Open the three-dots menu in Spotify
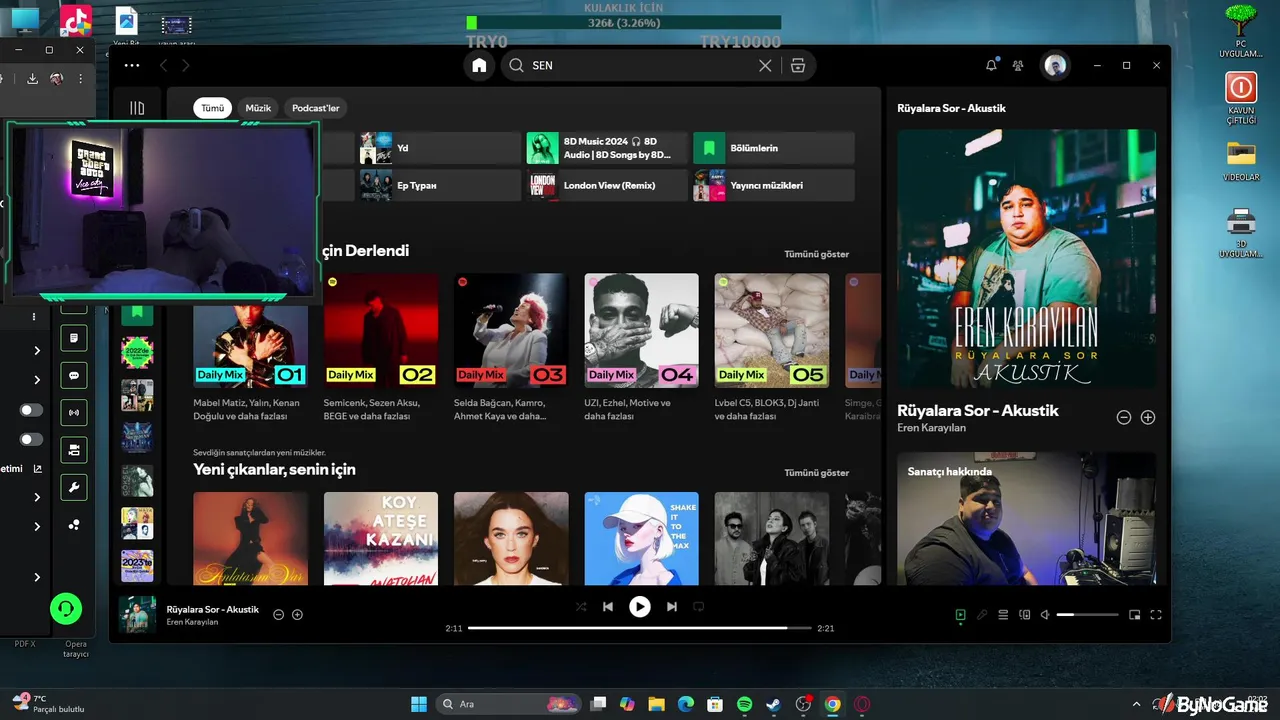Viewport: 1280px width, 720px height. (x=132, y=65)
